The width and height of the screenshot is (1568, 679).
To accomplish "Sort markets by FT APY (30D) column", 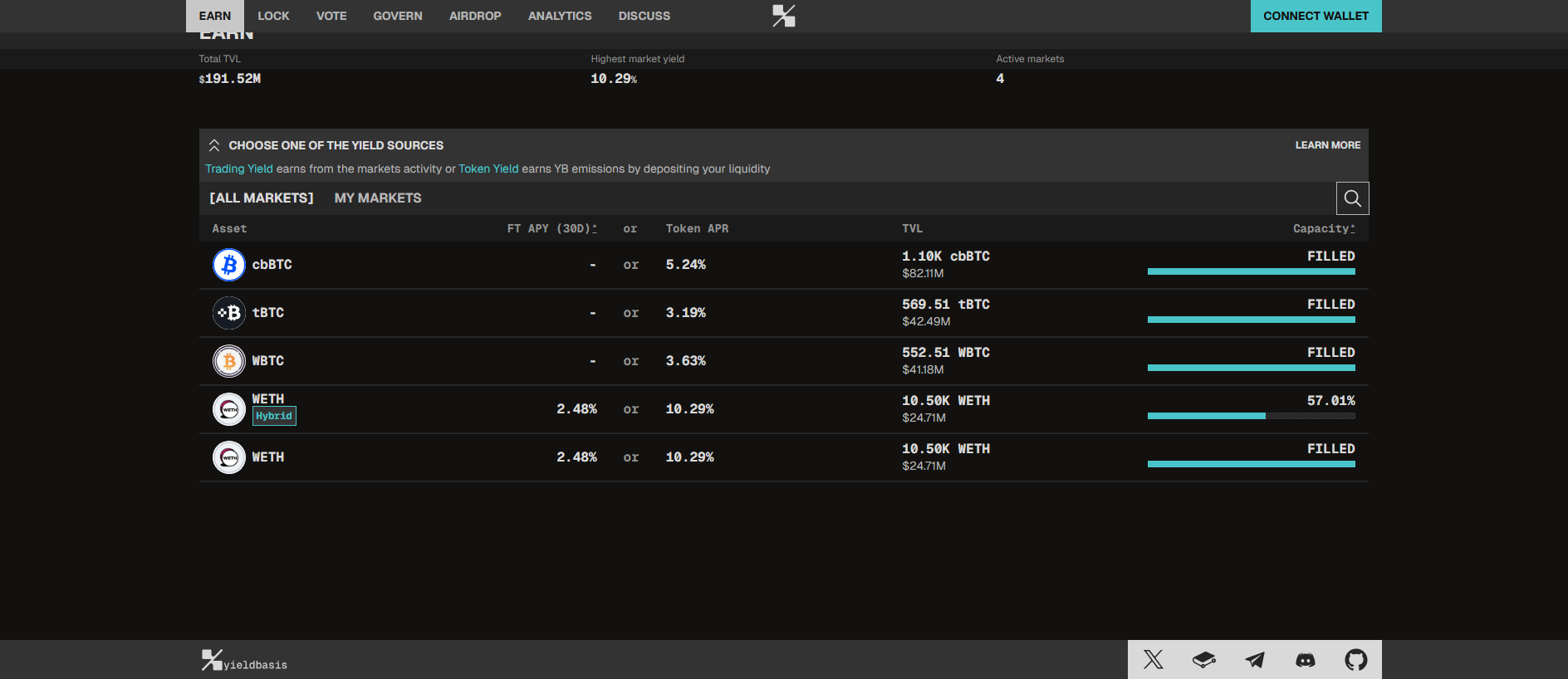I will 552,228.
